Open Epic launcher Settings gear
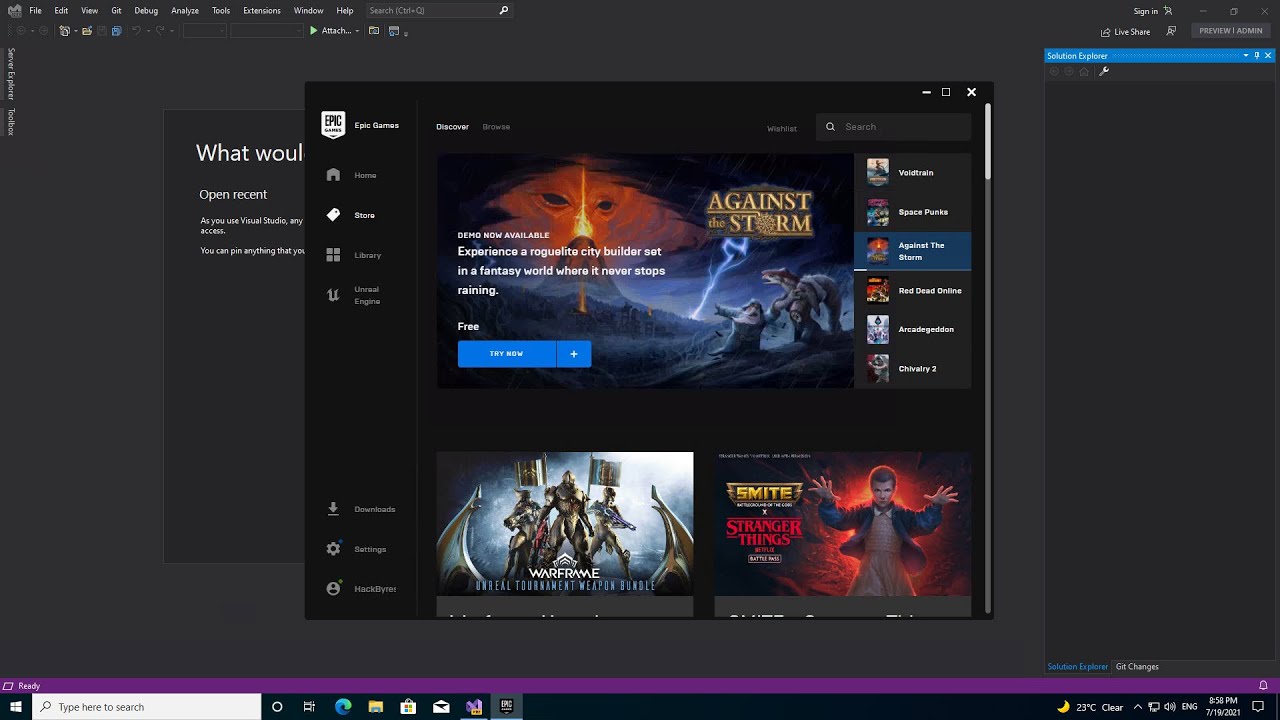The width and height of the screenshot is (1280, 720). click(333, 549)
